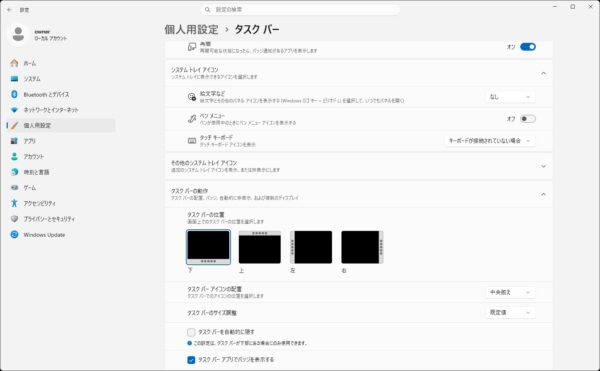Uncheck タスク バー アプリでバッジを表示する checkbox
This screenshot has height=371, width=600.
coord(191,360)
